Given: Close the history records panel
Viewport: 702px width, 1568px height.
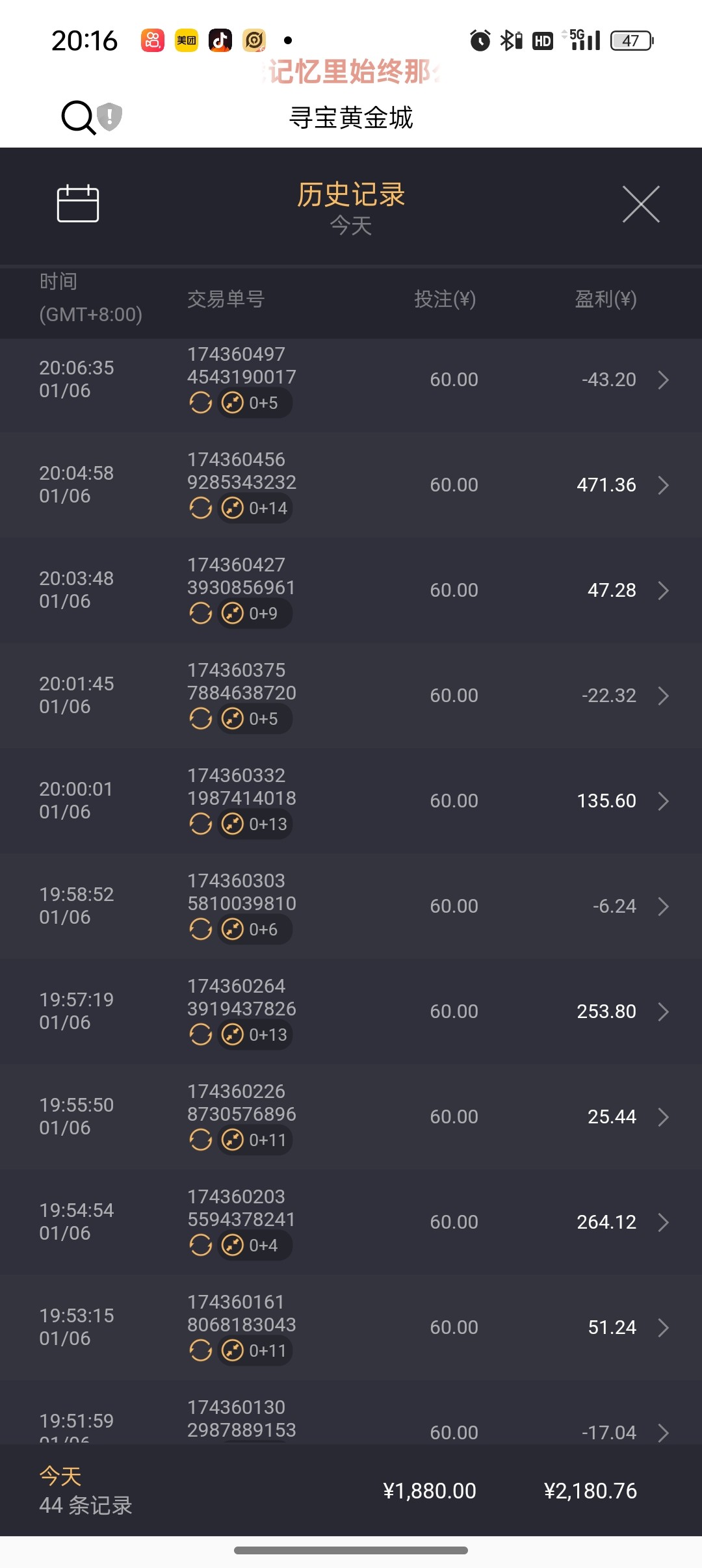Looking at the screenshot, I should point(641,204).
